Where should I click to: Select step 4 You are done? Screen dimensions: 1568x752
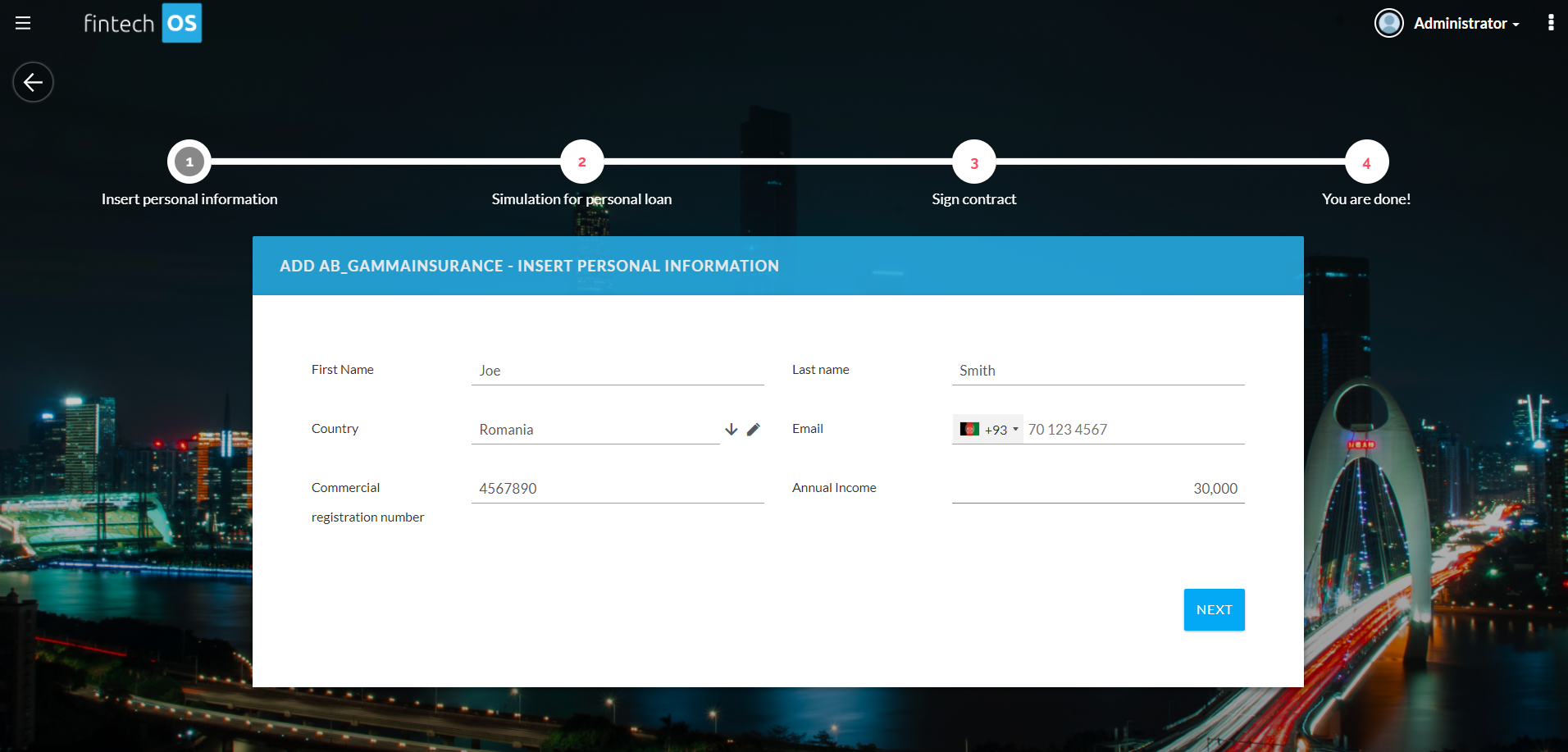tap(1366, 162)
